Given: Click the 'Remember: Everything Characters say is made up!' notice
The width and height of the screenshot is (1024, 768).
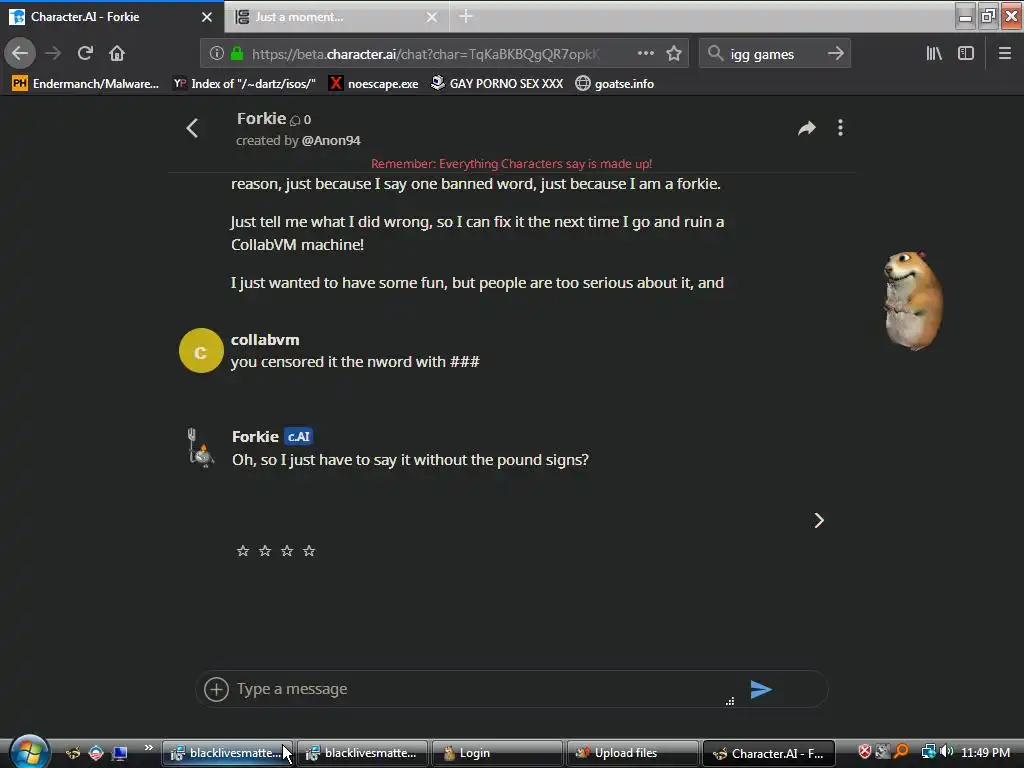Looking at the screenshot, I should tap(511, 164).
